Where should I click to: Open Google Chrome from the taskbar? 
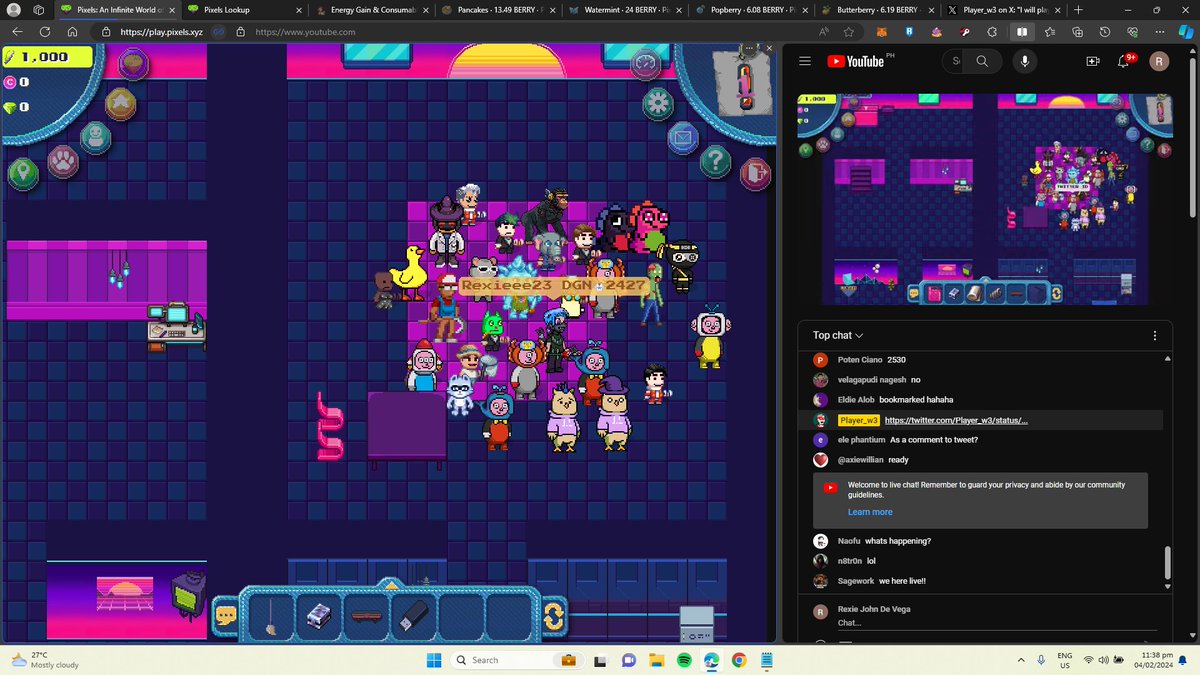coord(739,660)
